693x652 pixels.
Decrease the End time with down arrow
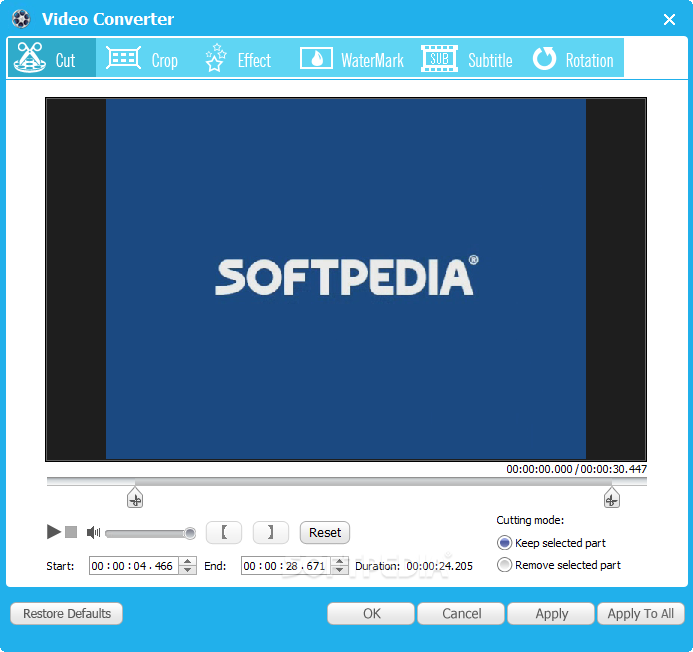point(339,570)
